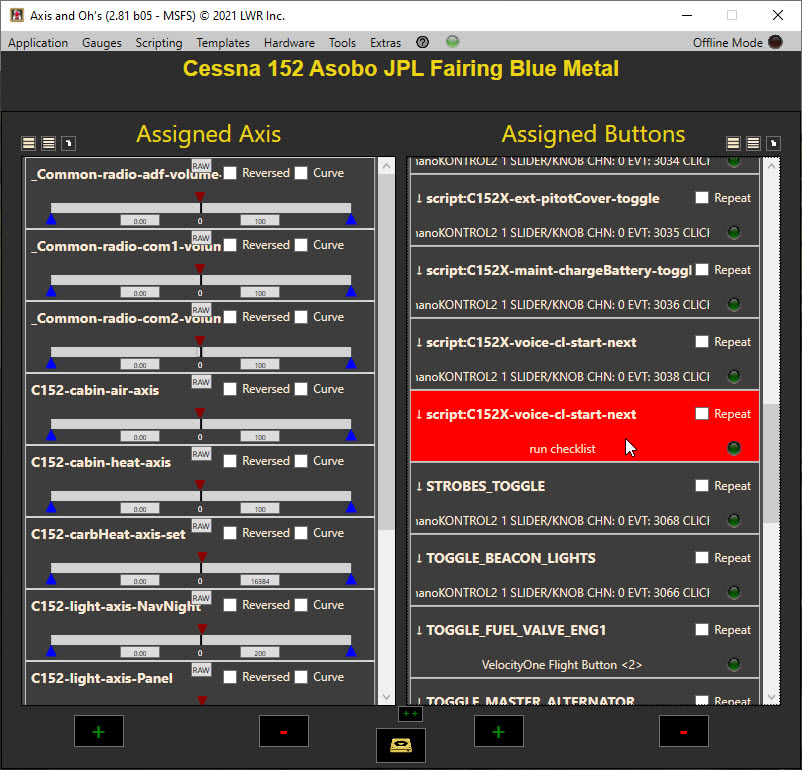802x770 pixels.
Task: Open the Templates menu
Action: pyautogui.click(x=223, y=43)
